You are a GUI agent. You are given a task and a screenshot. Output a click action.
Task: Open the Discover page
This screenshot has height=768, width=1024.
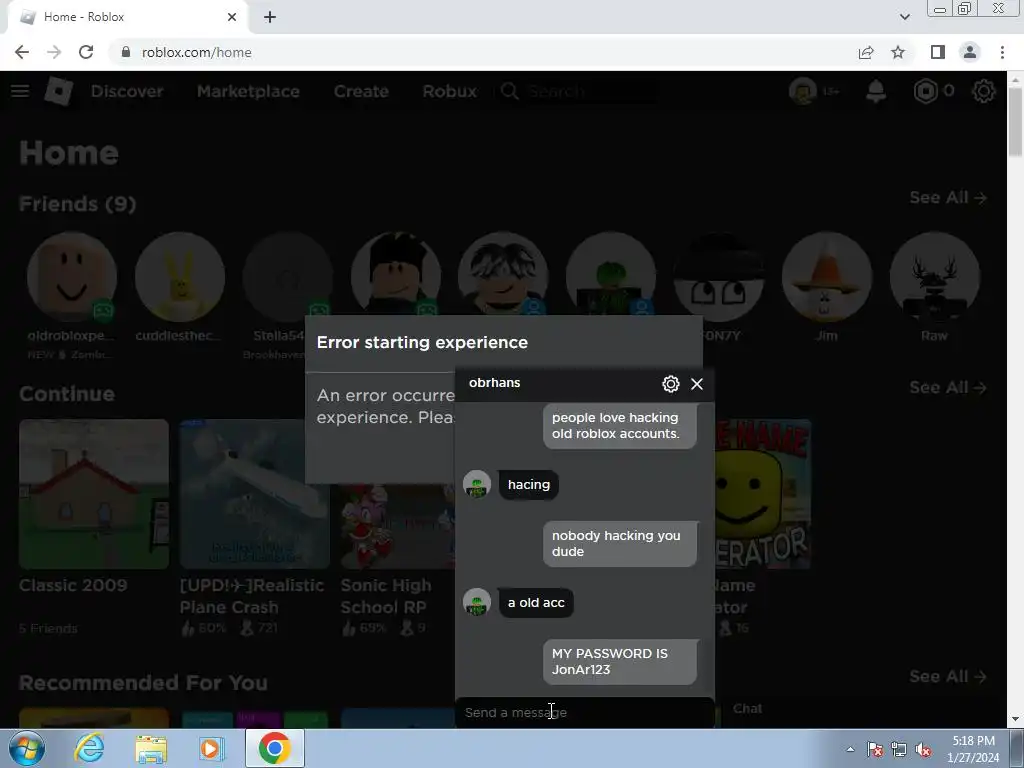tap(127, 91)
